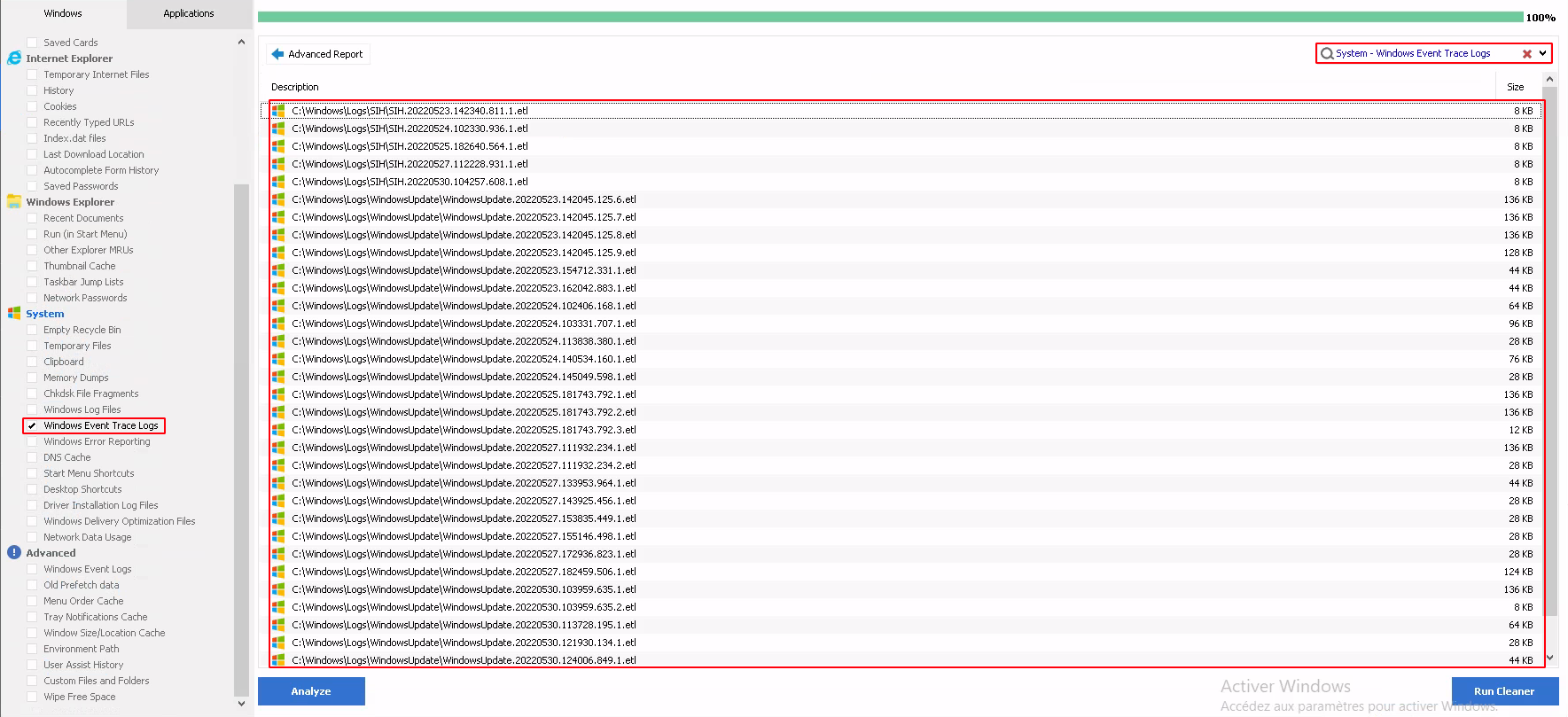Click the results list scroll up arrow

1550,79
